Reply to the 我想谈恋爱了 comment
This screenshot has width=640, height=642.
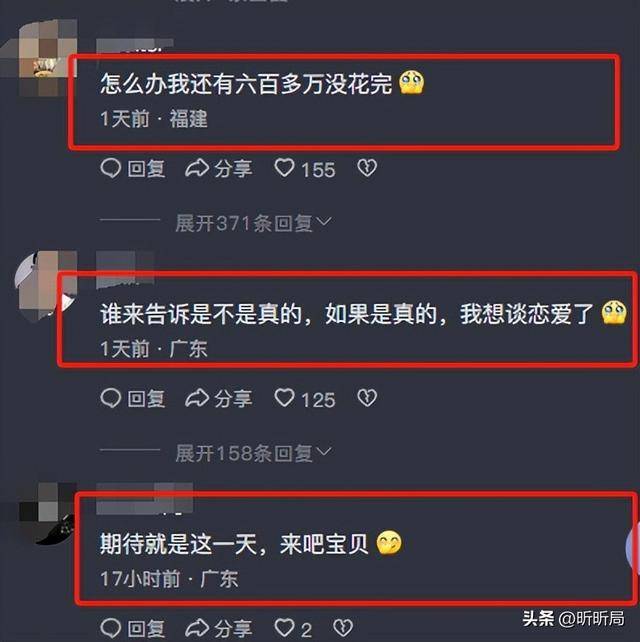click(x=133, y=399)
